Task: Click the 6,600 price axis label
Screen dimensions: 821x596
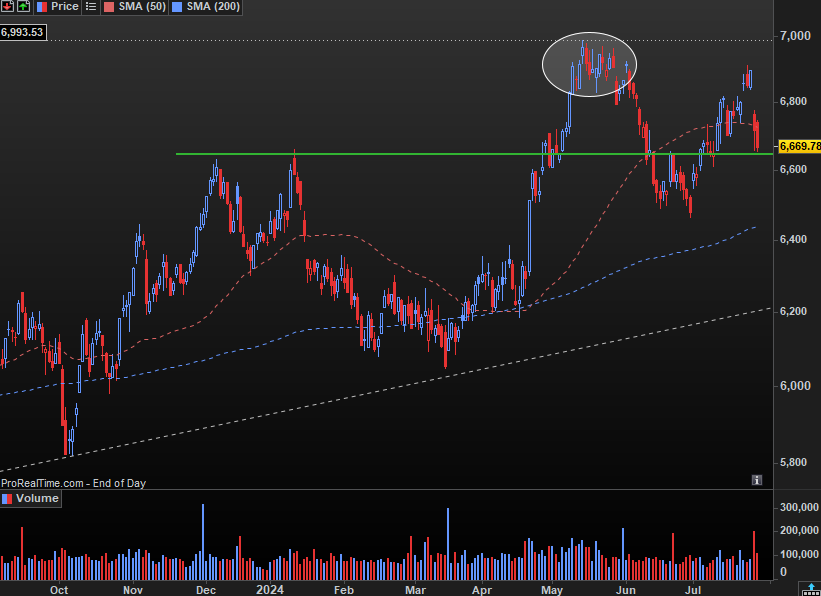Action: tap(793, 169)
